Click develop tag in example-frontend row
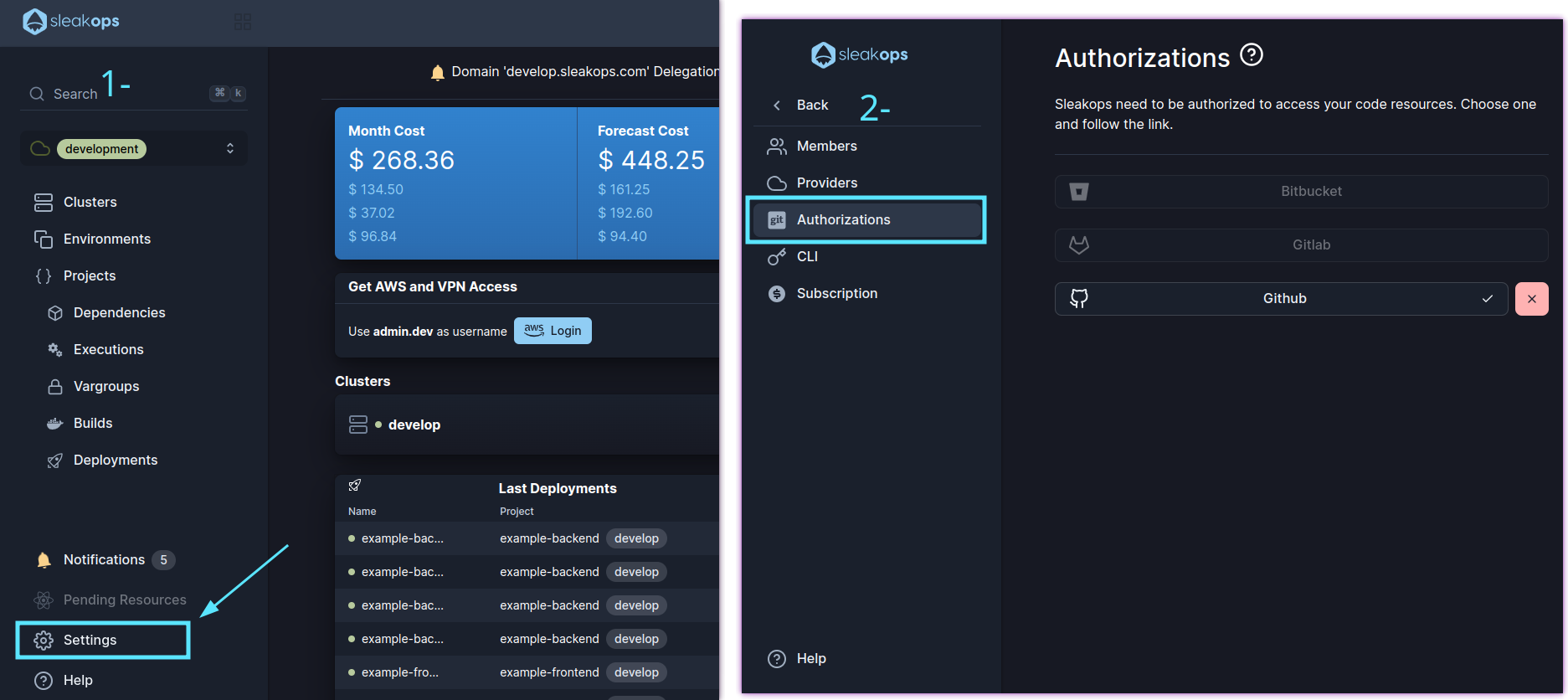Viewport: 1568px width, 700px height. (x=636, y=672)
